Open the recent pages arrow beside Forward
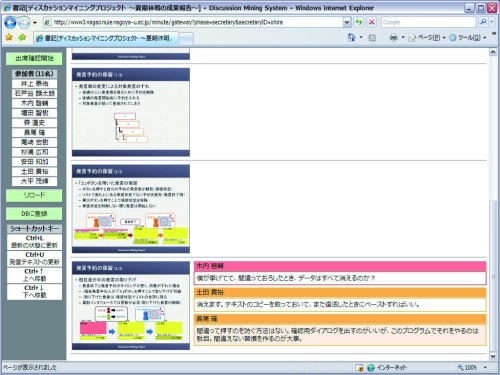The height and width of the screenshot is (375, 500). pyautogui.click(x=35, y=23)
